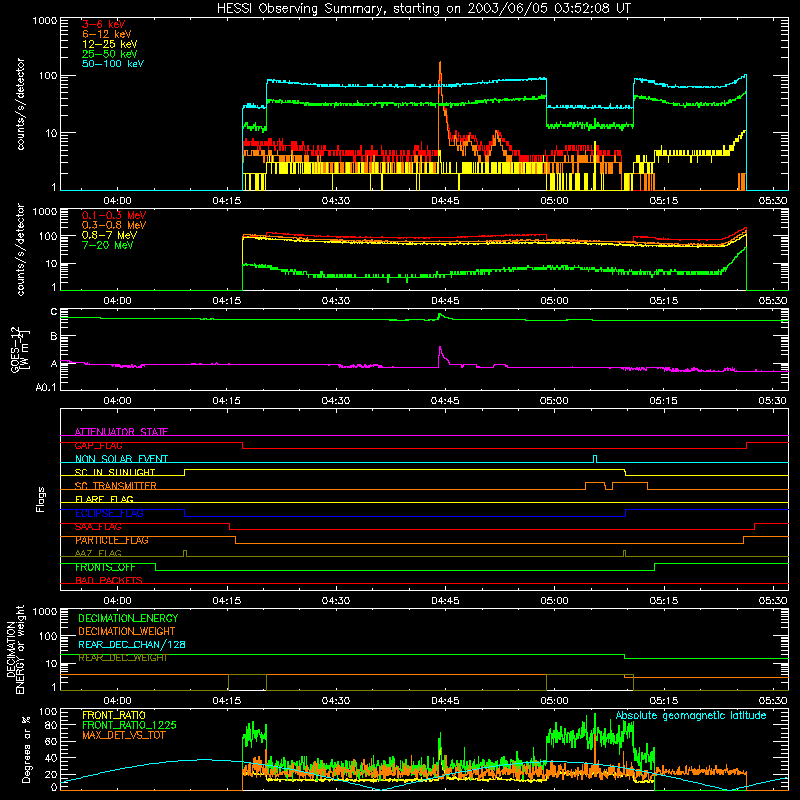Select the FRONTS_OFF flag label
Screen dimensions: 800x800
tap(105, 567)
